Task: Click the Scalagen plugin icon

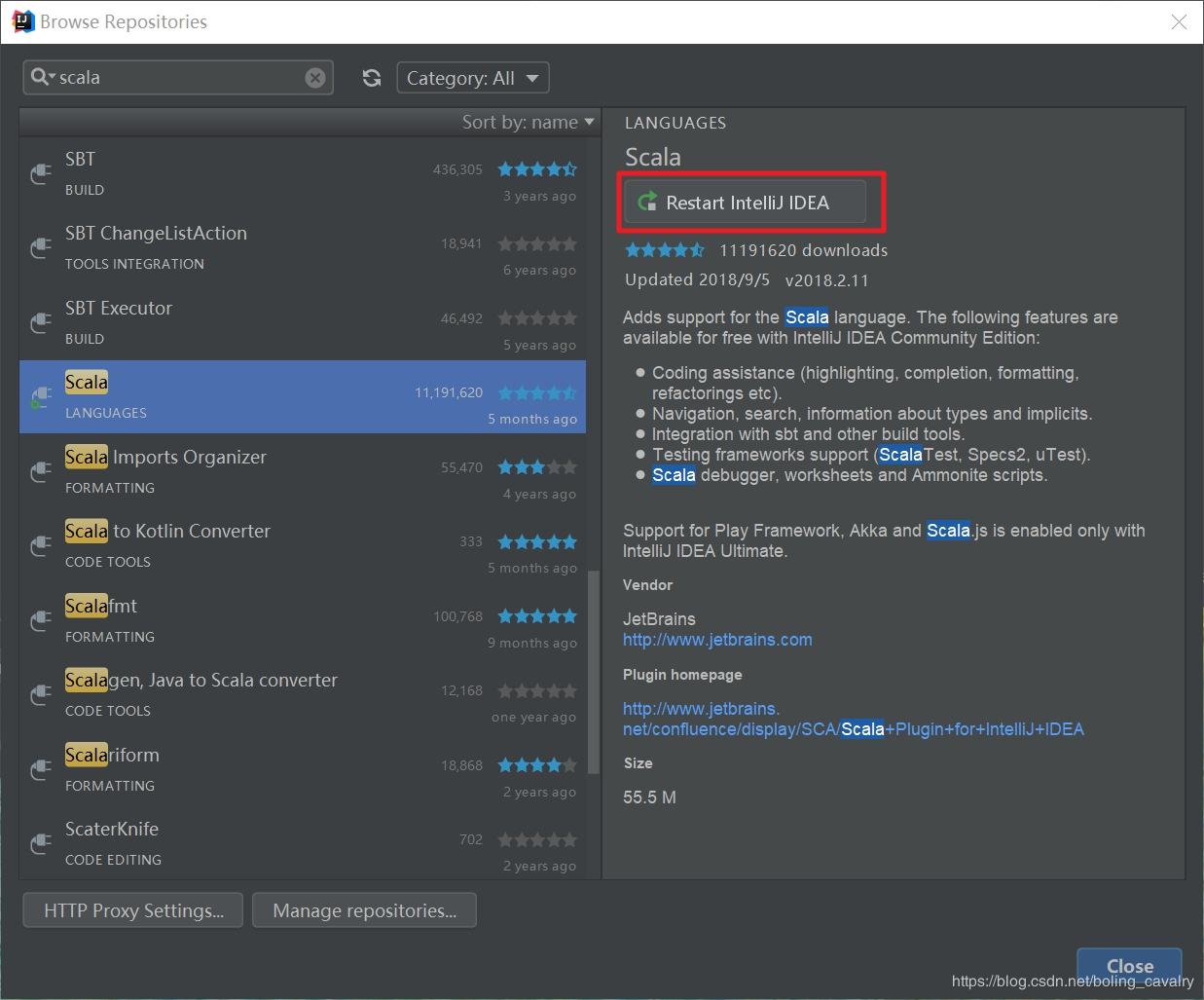Action: [41, 695]
